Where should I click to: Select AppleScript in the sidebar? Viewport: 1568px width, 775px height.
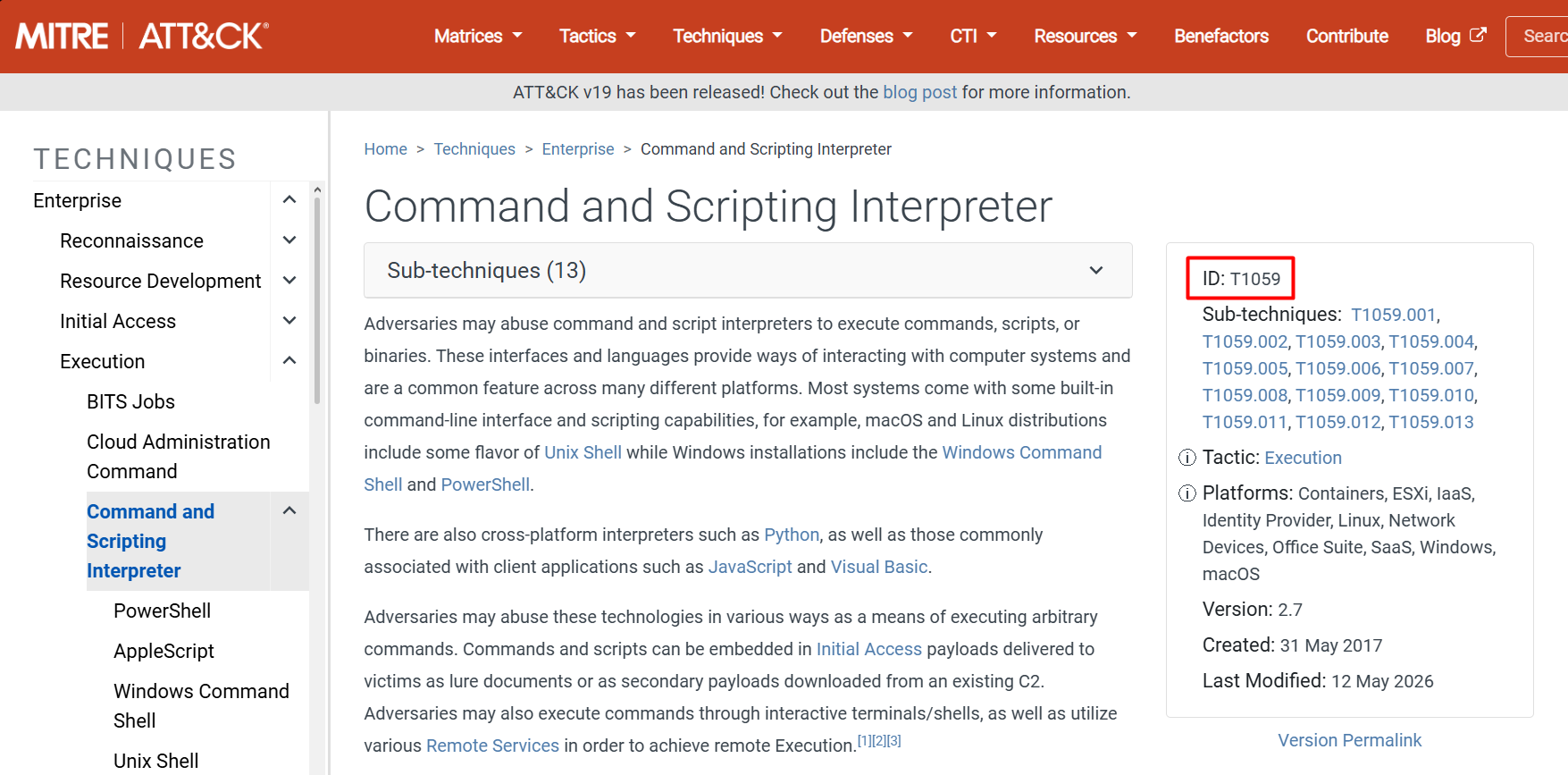coord(164,651)
